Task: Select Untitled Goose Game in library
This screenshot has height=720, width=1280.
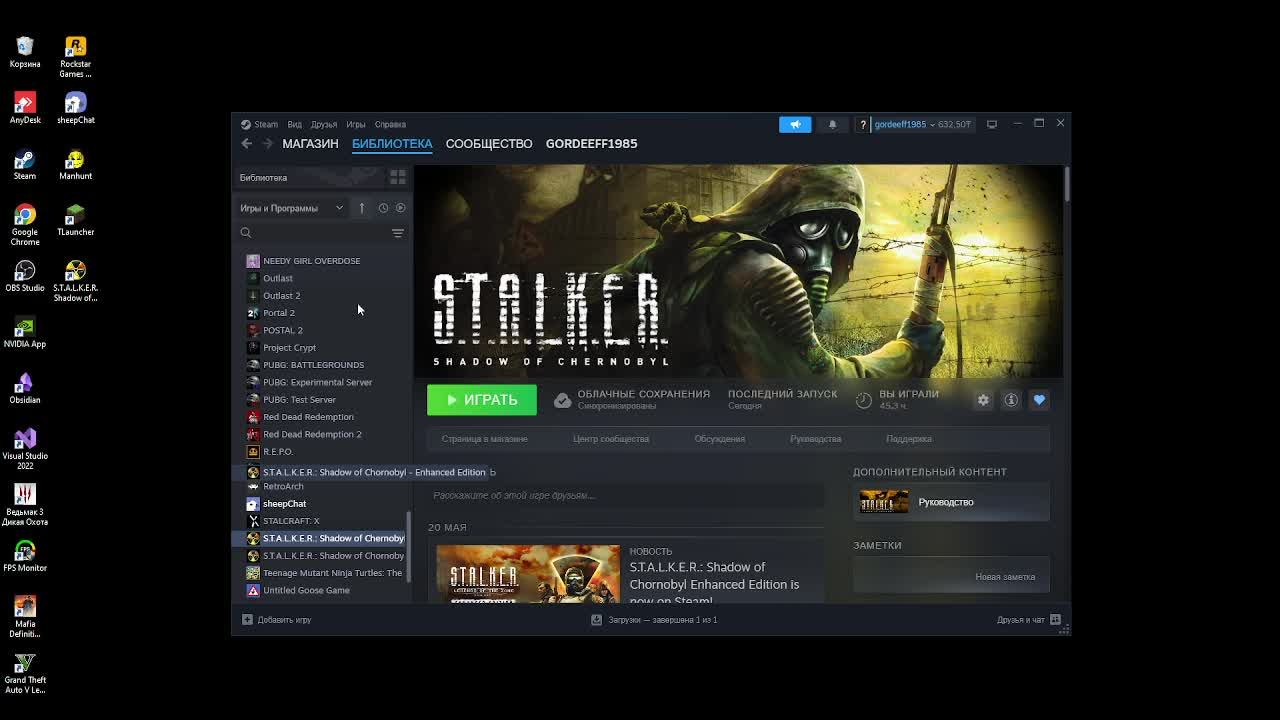Action: tap(324, 590)
